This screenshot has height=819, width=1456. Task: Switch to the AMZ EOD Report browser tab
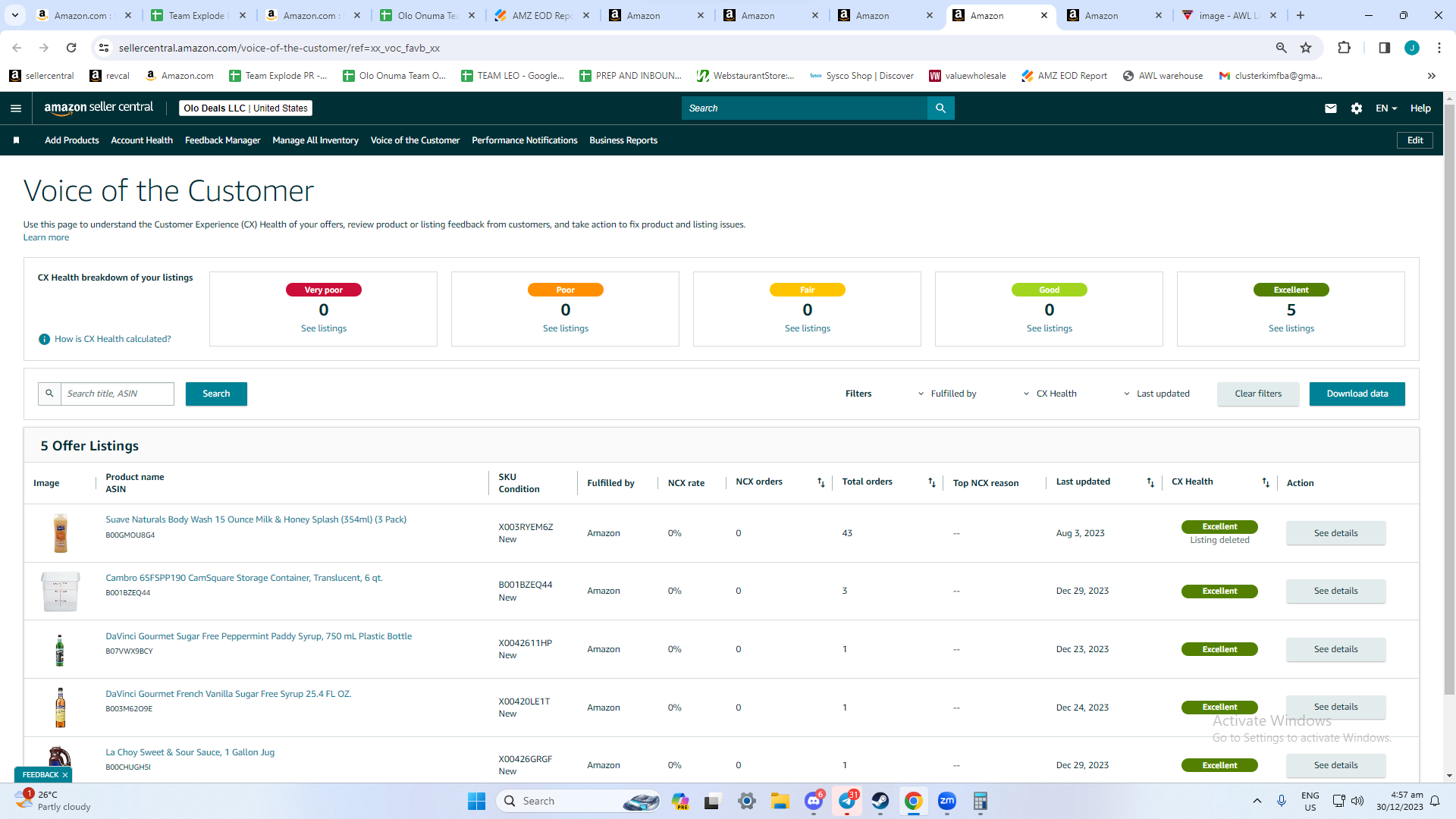click(x=541, y=15)
